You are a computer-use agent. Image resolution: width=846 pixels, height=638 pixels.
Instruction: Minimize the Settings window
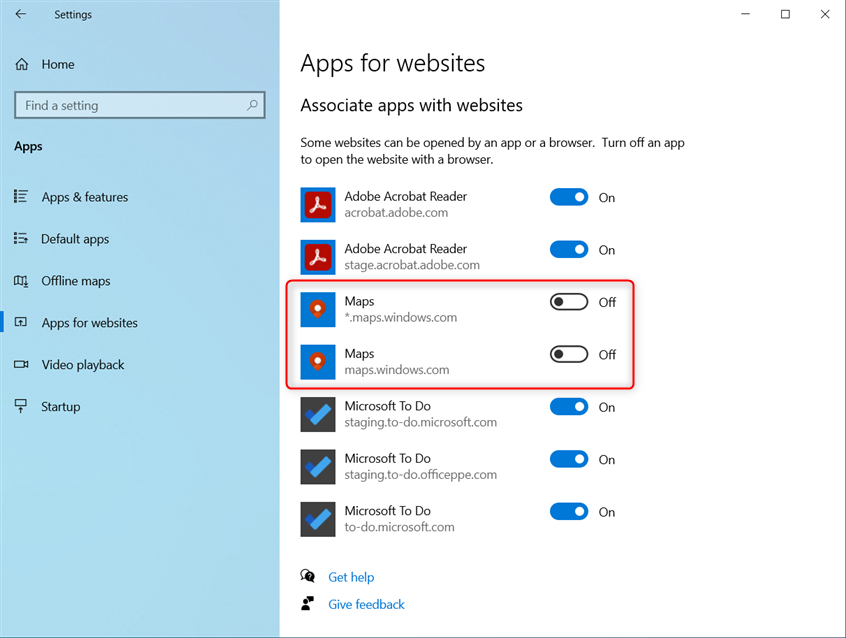click(x=746, y=14)
